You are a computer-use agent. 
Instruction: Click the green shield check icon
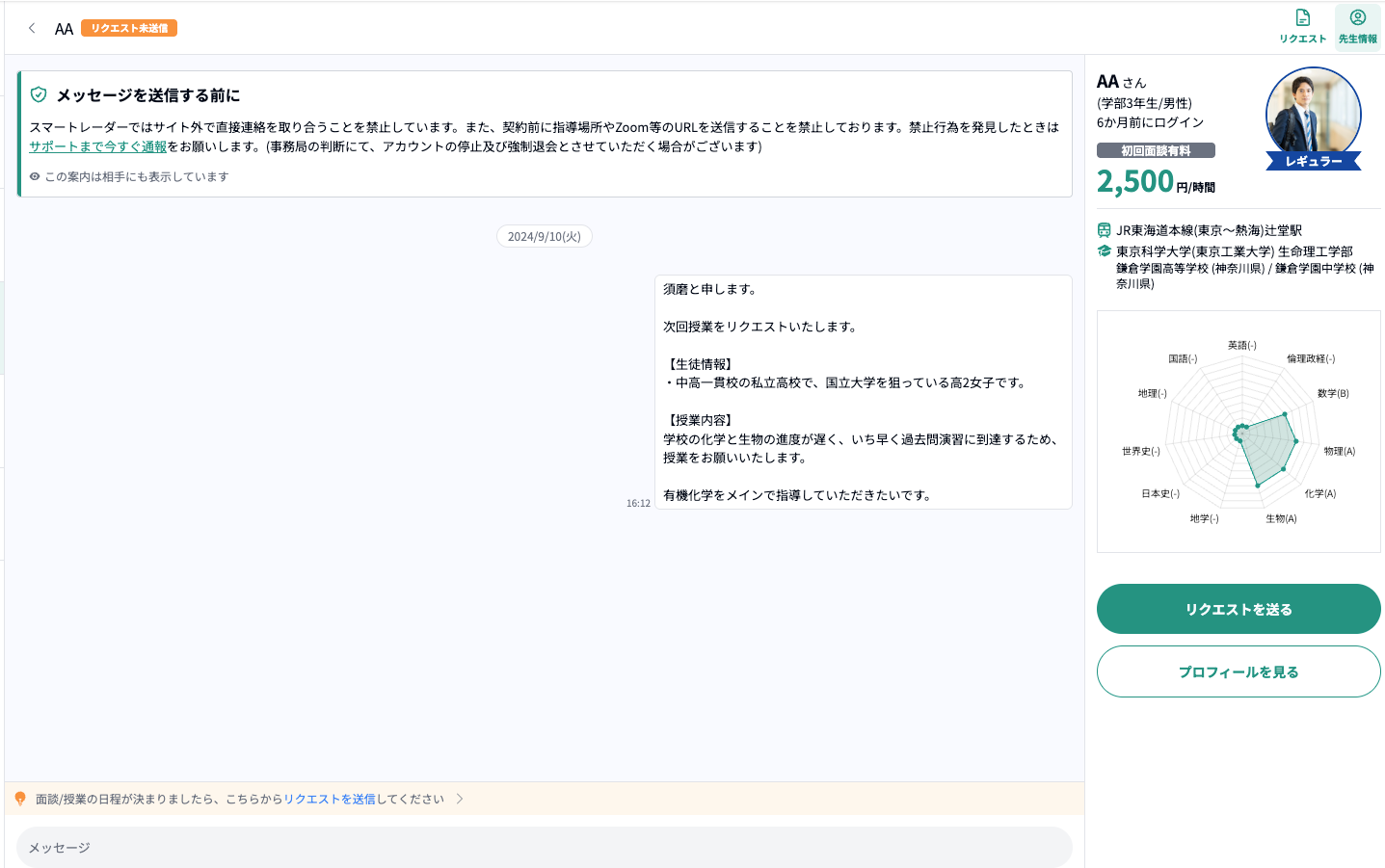coord(39,94)
